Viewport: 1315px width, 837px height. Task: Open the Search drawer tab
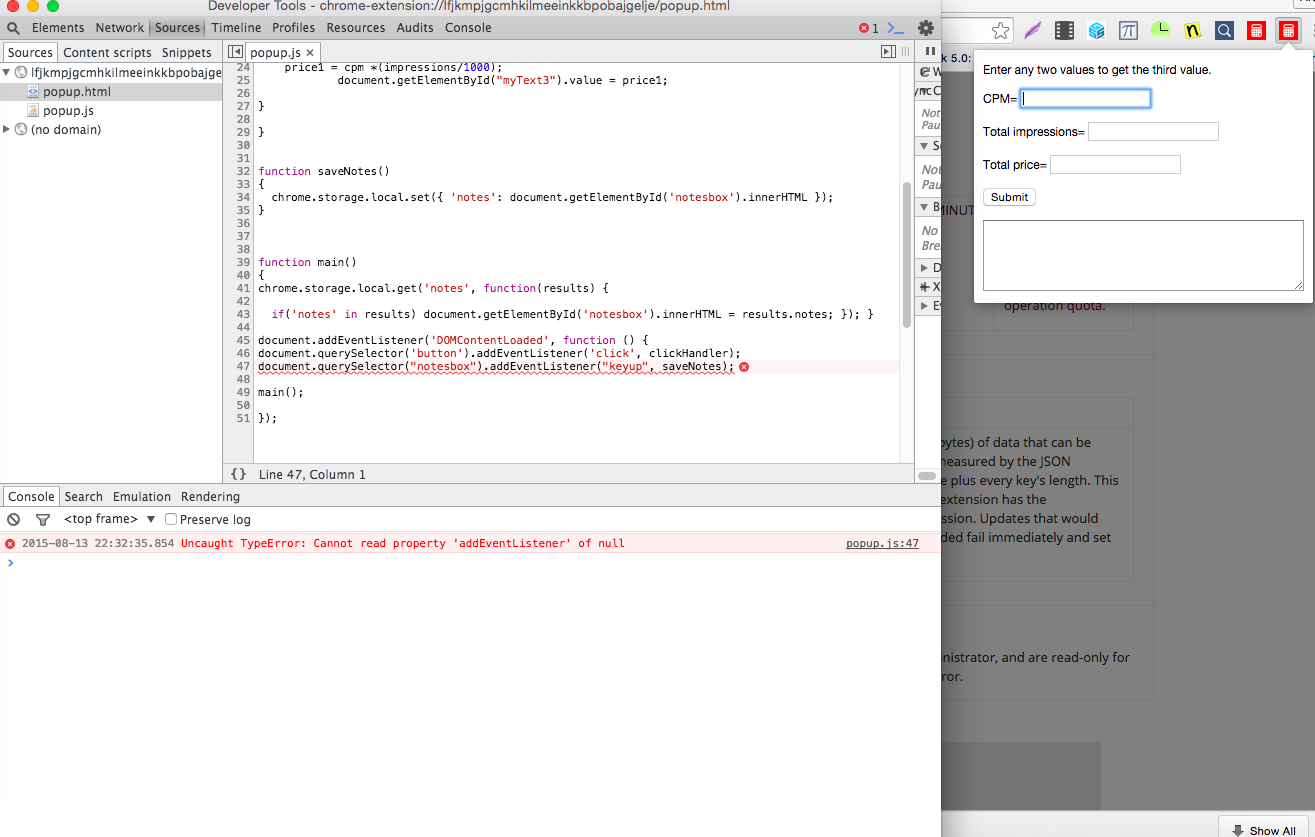tap(84, 496)
